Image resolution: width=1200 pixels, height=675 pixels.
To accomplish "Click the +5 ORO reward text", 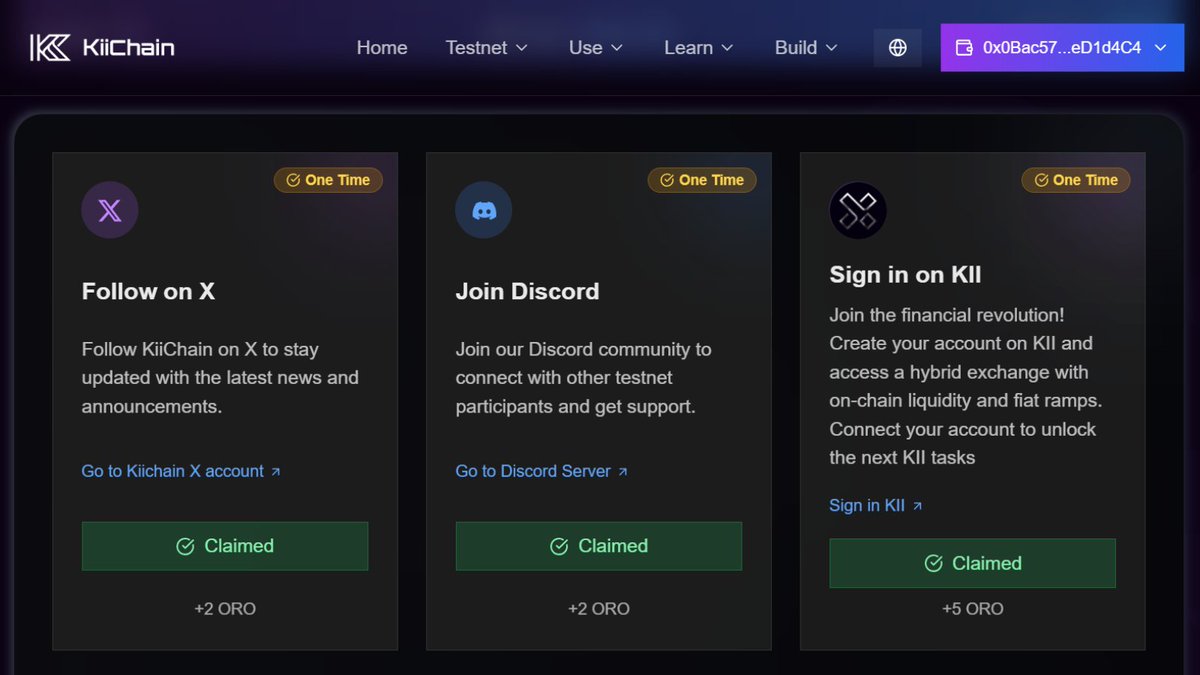I will pyautogui.click(x=973, y=608).
